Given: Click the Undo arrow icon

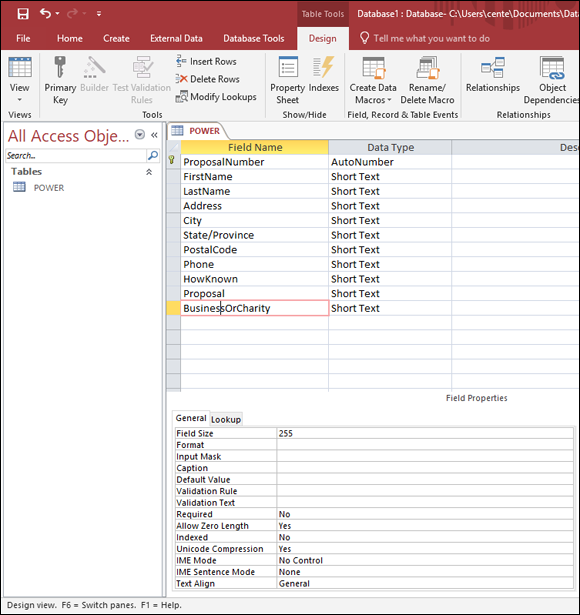Looking at the screenshot, I should (45, 13).
